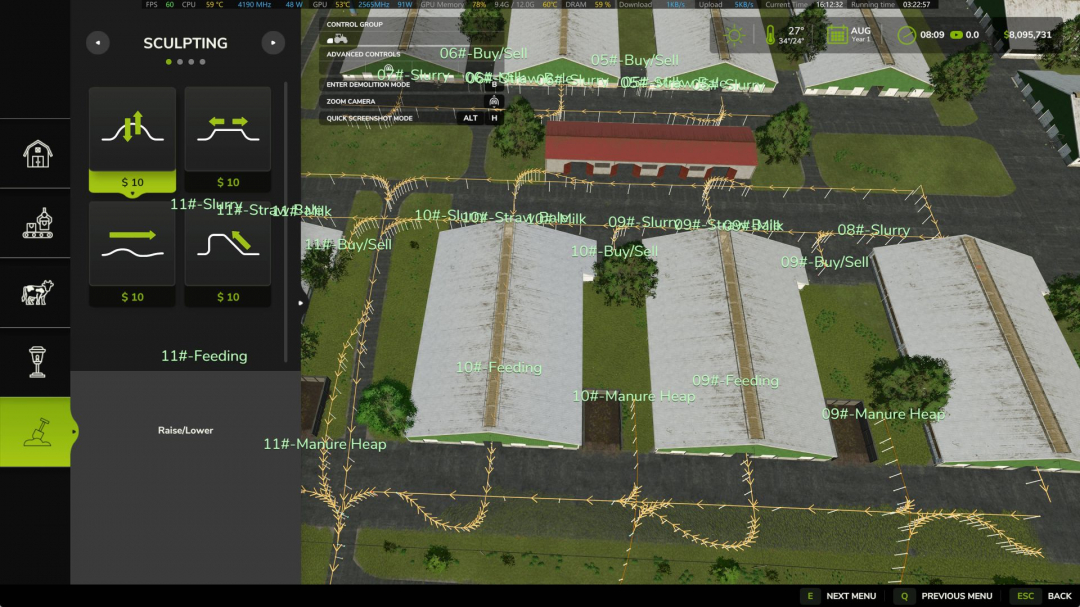Viewport: 1080px width, 607px height.
Task: Click the 08:09 game time
Action: [932, 34]
